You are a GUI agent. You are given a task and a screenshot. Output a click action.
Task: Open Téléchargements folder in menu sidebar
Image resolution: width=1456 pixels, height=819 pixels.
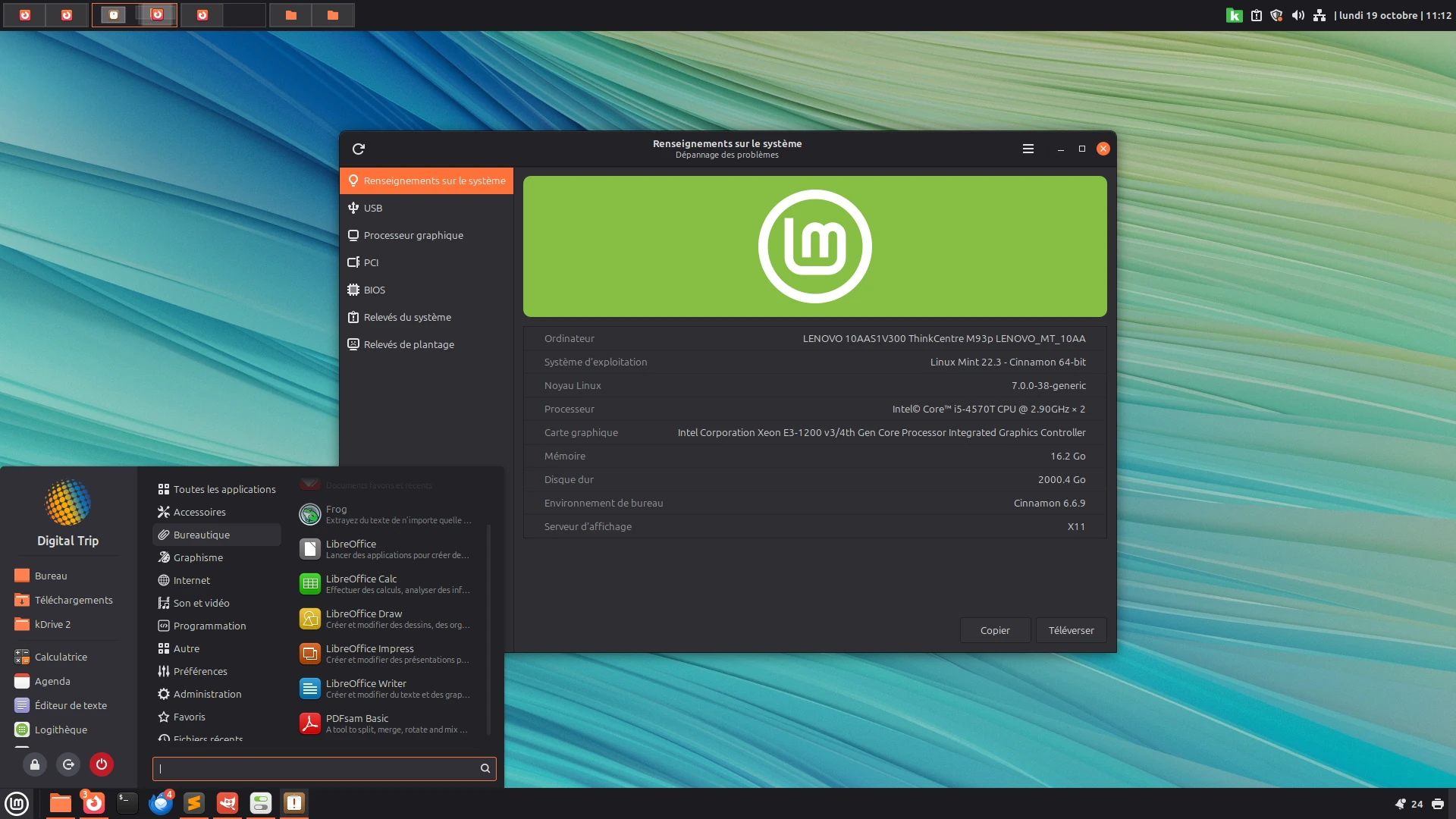[64, 600]
